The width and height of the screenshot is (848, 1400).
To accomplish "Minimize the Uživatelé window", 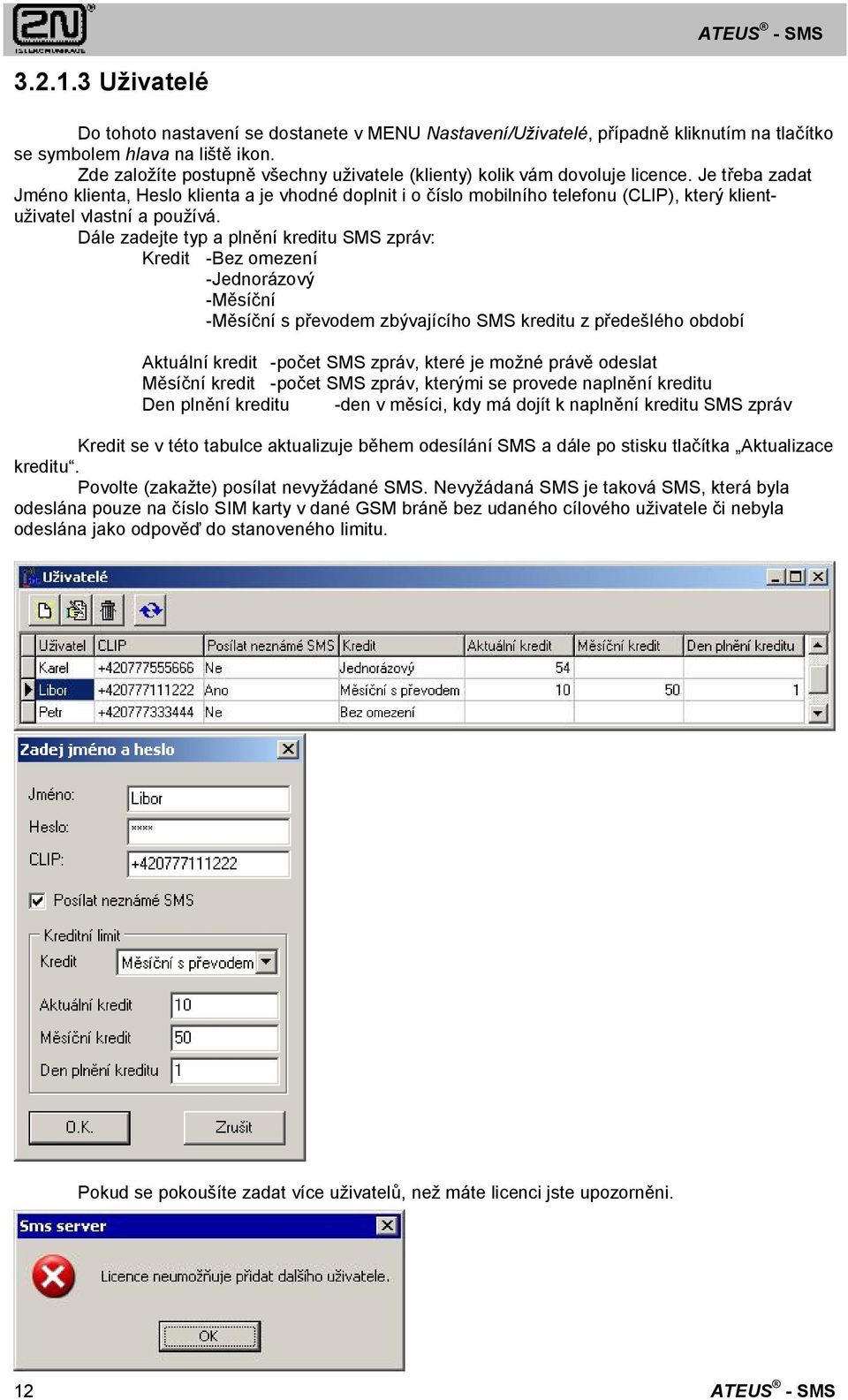I will coord(777,577).
